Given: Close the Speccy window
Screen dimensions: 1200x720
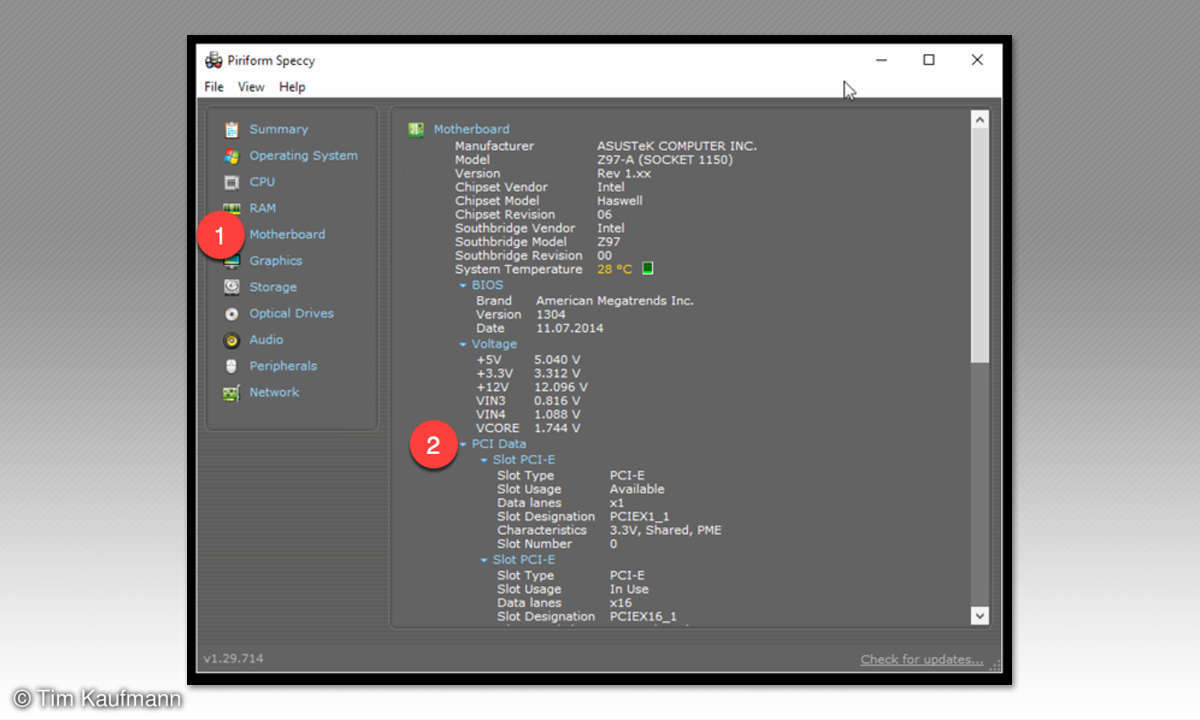Looking at the screenshot, I should pos(977,60).
